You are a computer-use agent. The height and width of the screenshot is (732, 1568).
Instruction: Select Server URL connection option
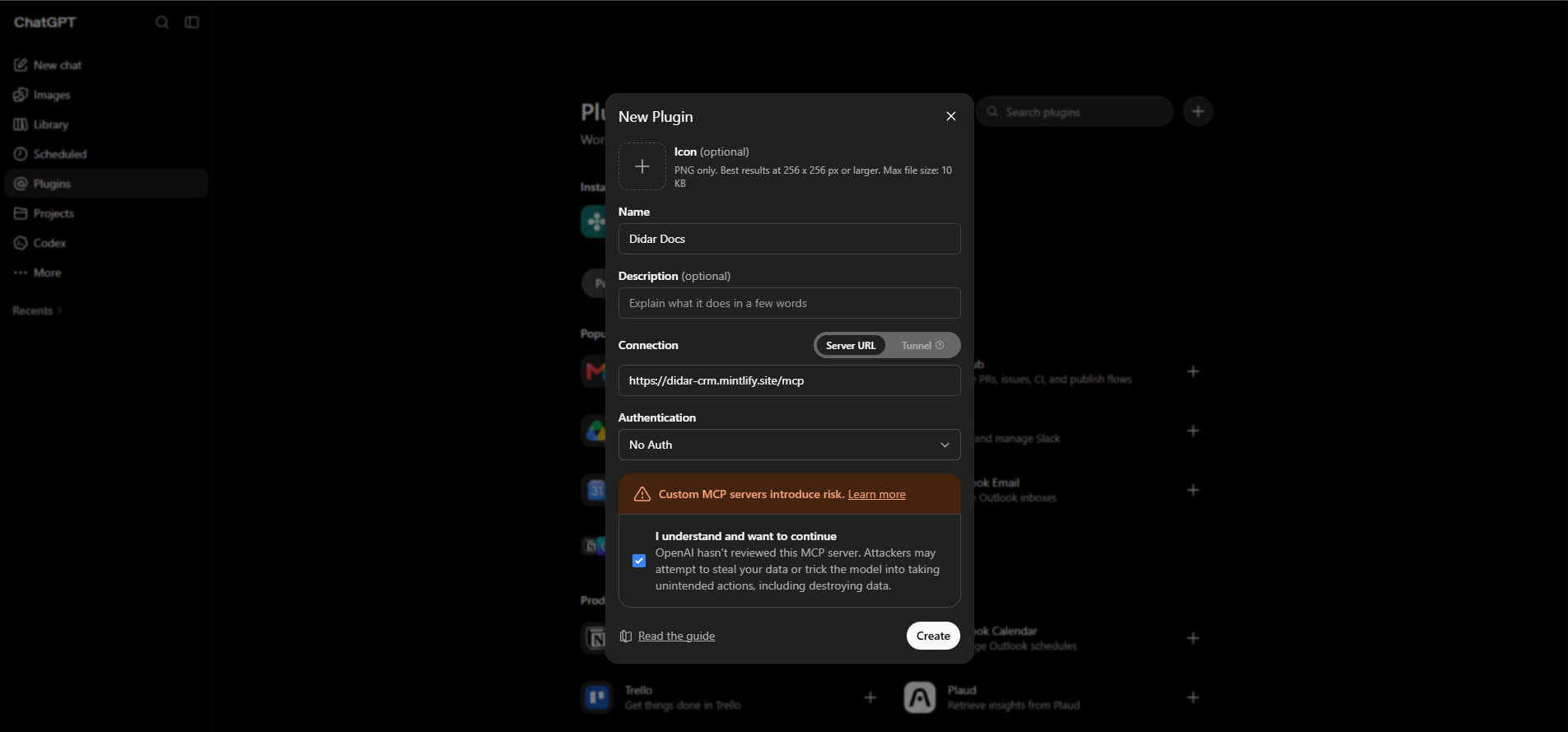[x=851, y=345]
